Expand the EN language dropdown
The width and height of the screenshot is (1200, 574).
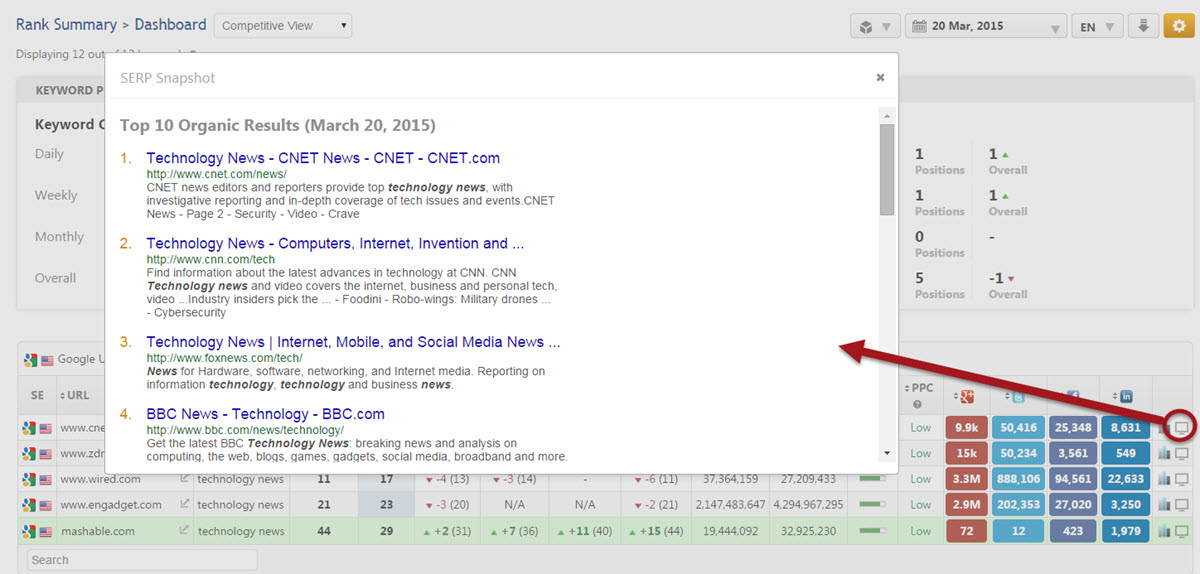click(1097, 27)
